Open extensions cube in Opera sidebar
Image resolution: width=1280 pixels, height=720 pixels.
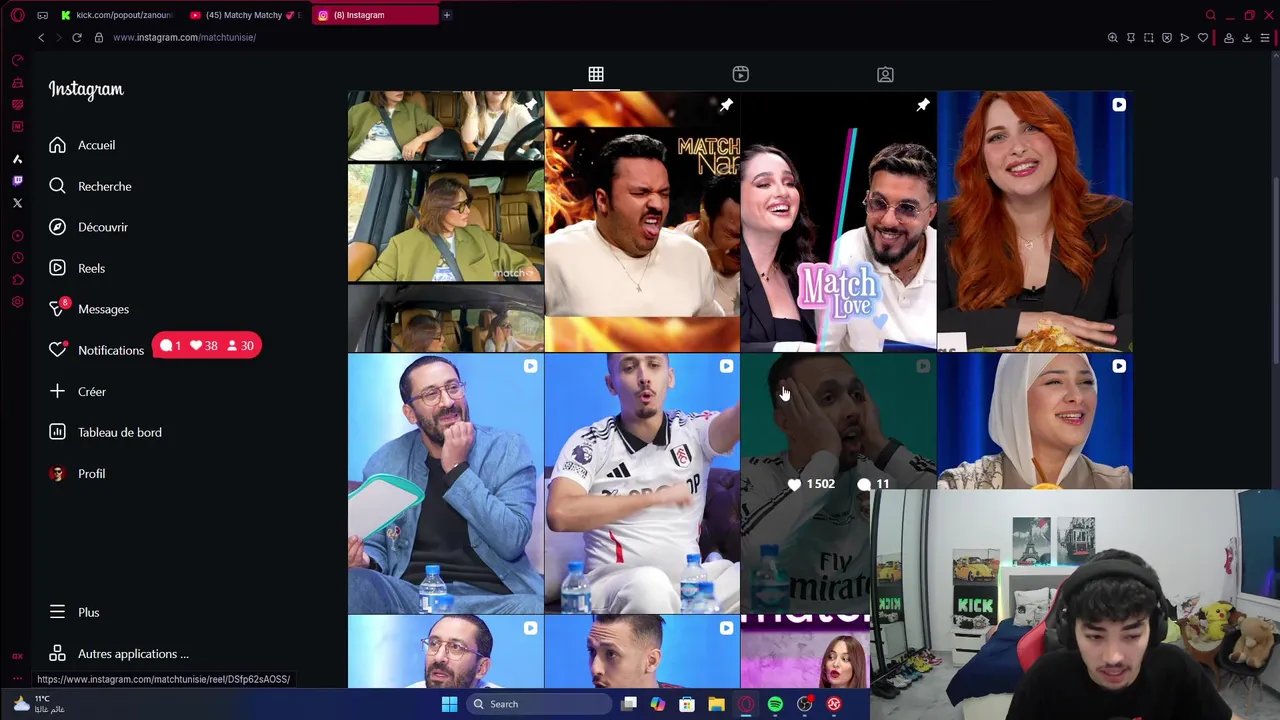click(x=17, y=280)
